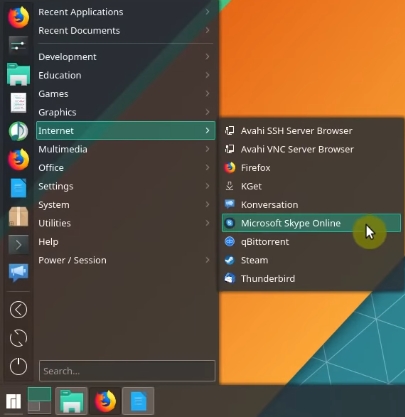This screenshot has width=405, height=417.
Task: Open the Help menu entry
Action: 125,242
